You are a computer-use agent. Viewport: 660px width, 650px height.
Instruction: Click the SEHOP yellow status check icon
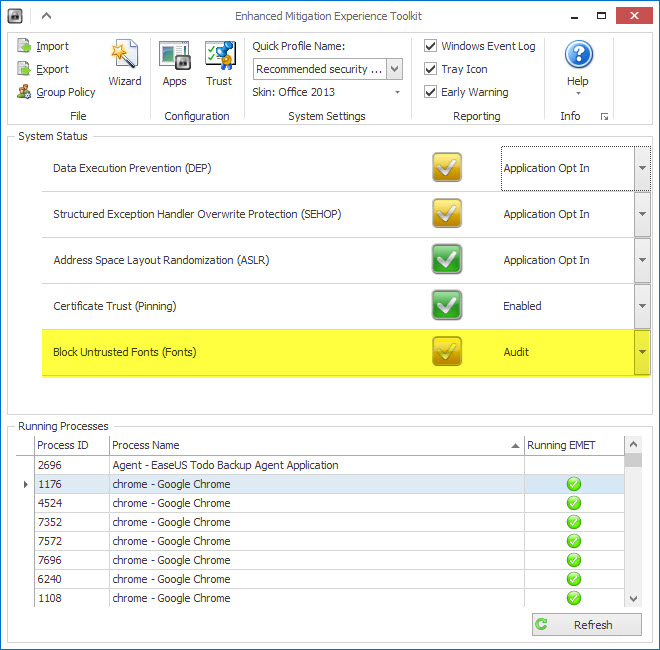tap(447, 213)
